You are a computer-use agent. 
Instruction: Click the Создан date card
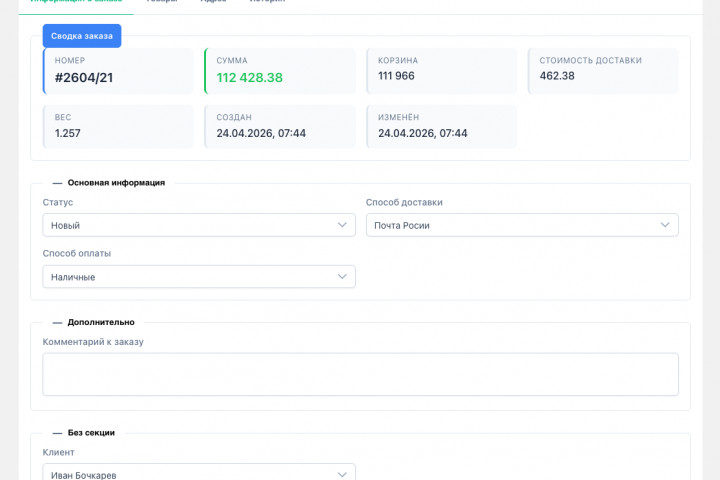click(280, 126)
